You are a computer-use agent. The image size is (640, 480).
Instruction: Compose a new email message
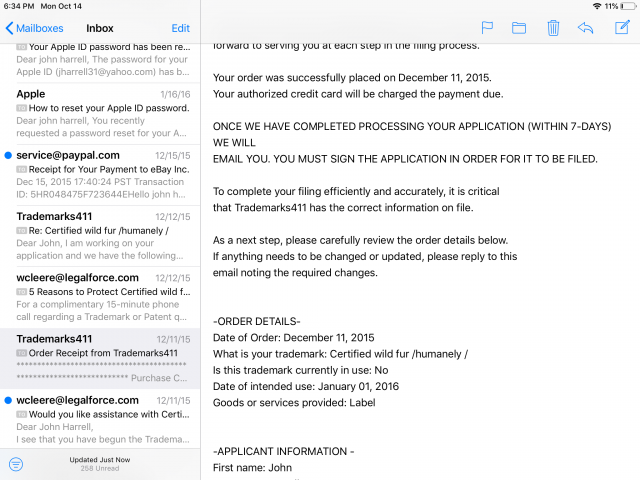click(620, 28)
